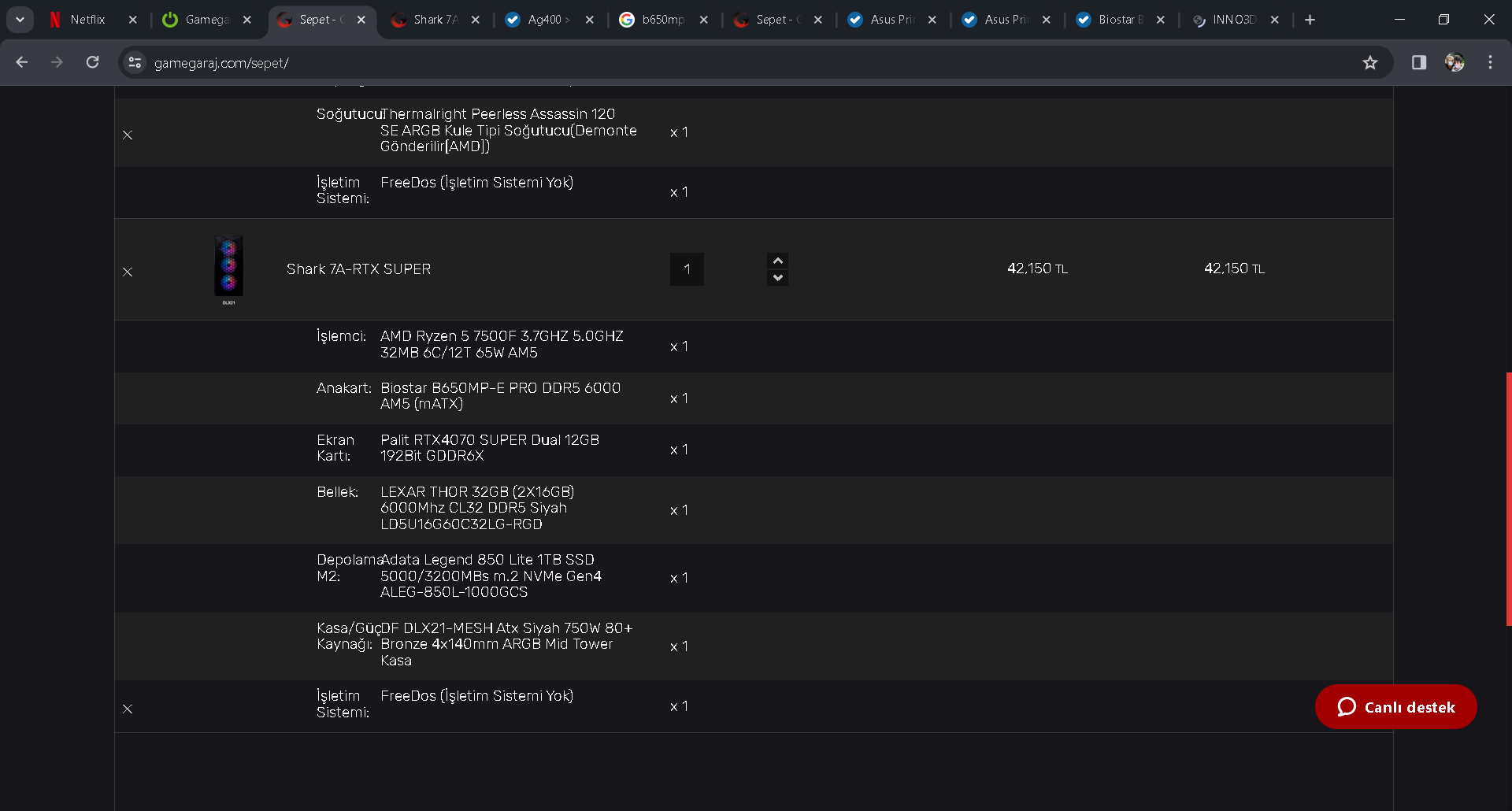This screenshot has height=811, width=1512.
Task: Remove the Thermalright Soğutucu item
Action: tap(128, 135)
